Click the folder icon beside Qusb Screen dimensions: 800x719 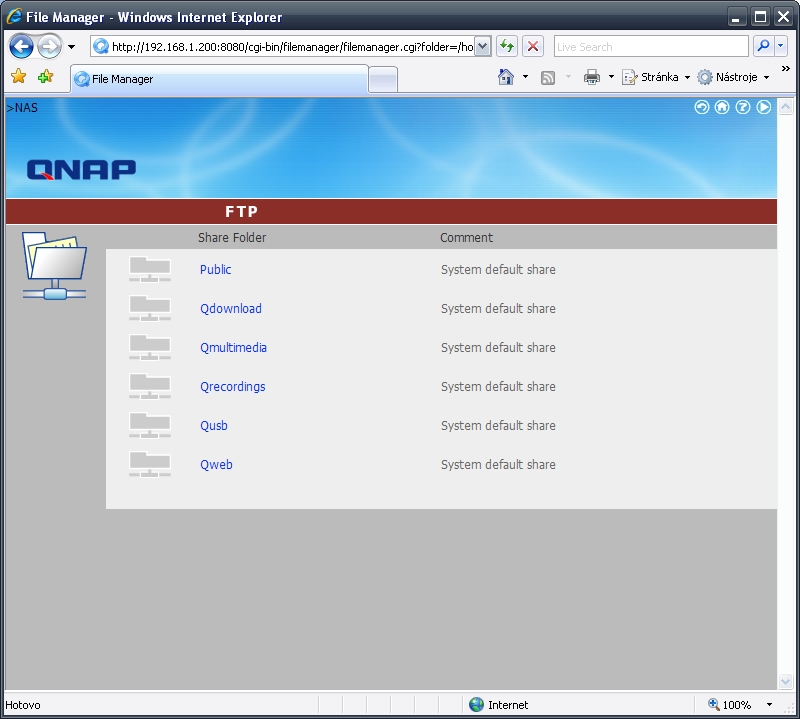[149, 426]
